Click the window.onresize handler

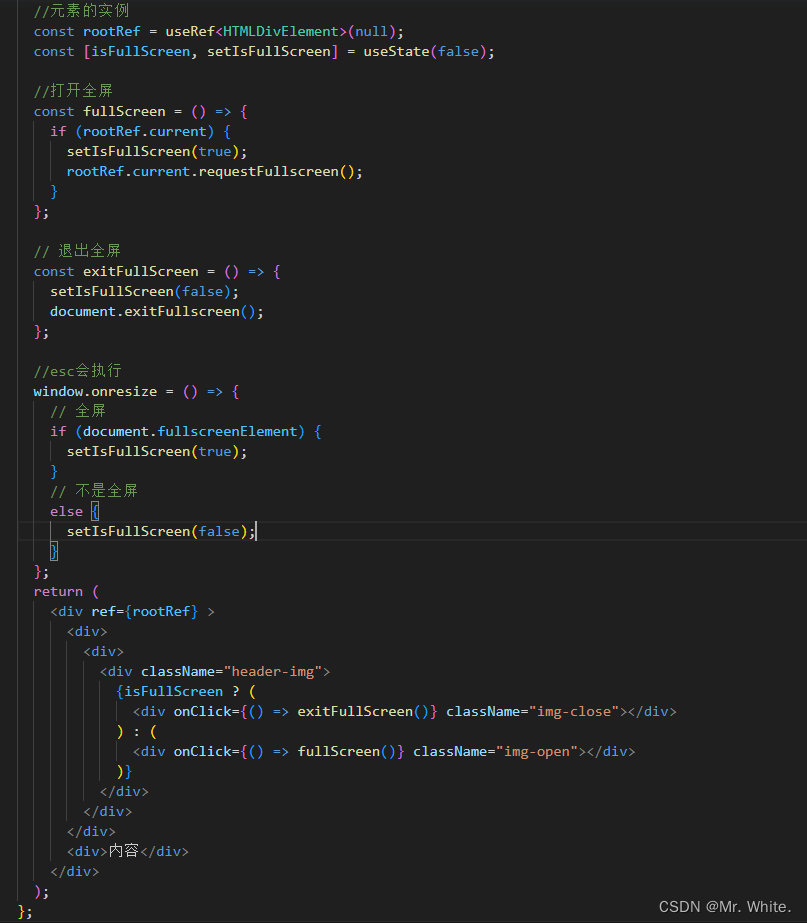[95, 391]
